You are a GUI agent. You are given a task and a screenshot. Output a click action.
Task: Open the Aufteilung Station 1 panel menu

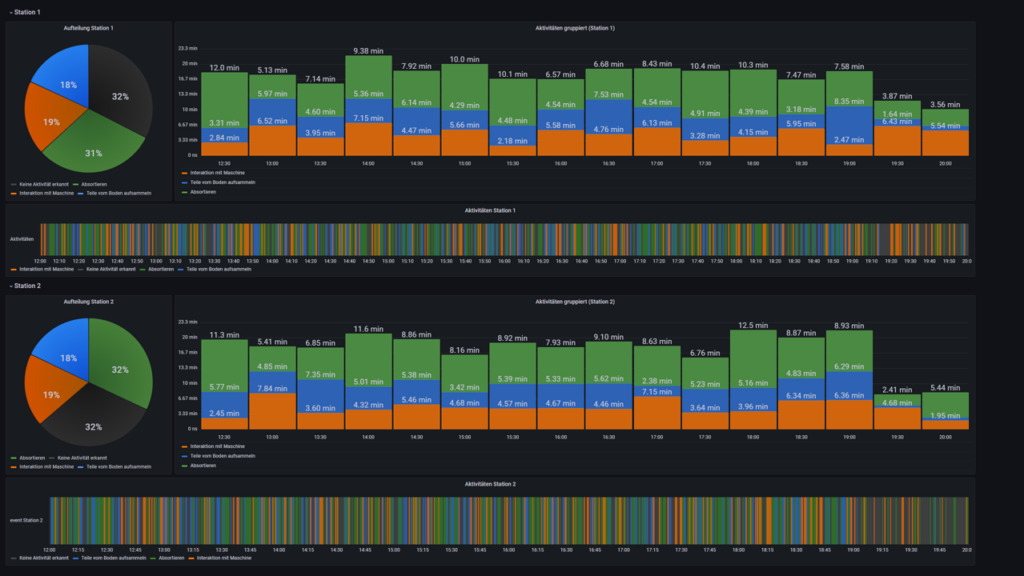coord(89,28)
